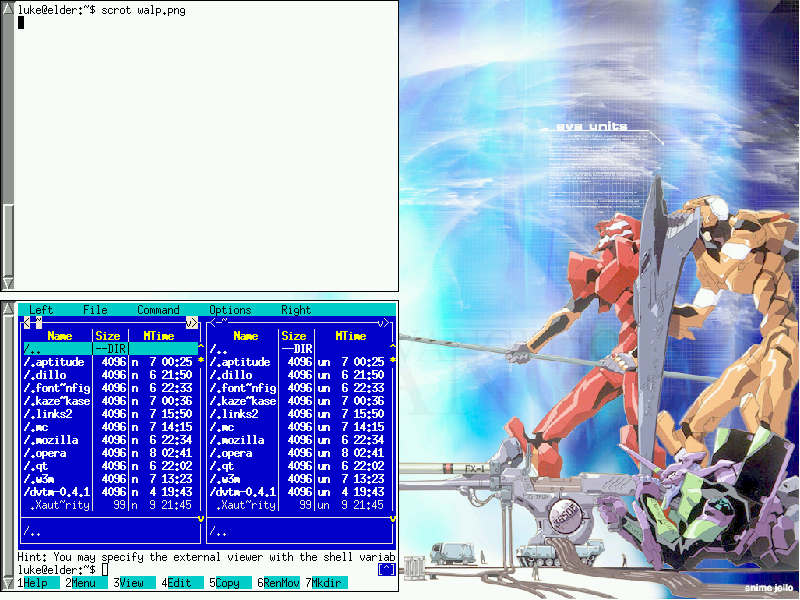Screen dimensions: 800x600
Task: Sort the left panel by the Size column
Action: 108,336
